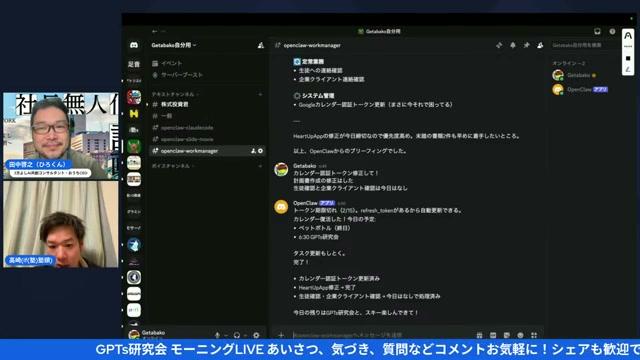Screen dimensions: 640x360
Task: Select the openclaw-workmanager channel
Action: point(207,151)
